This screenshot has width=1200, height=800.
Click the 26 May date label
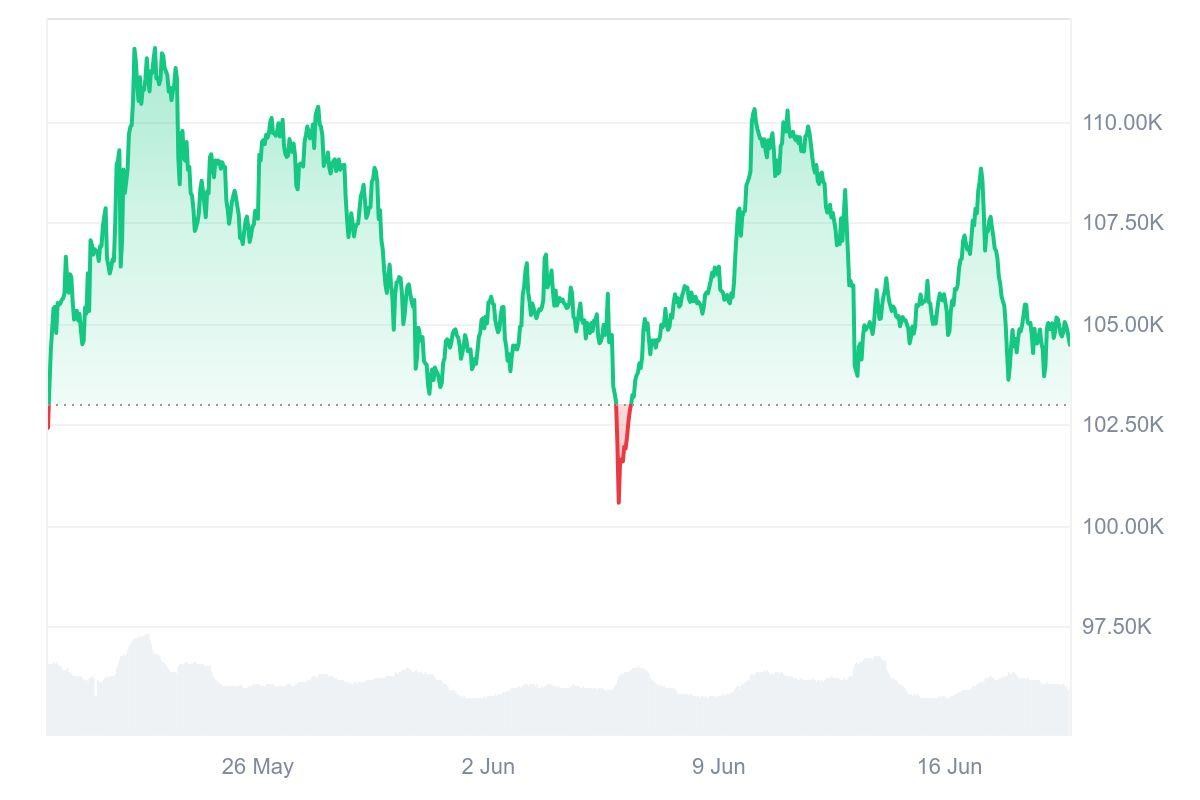click(257, 767)
